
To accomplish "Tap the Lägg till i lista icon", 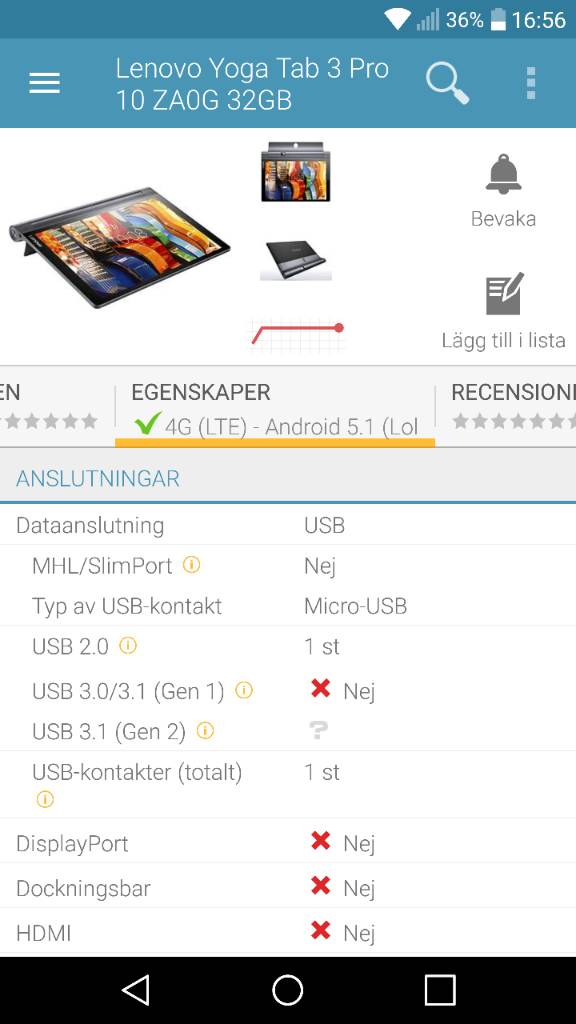I will pyautogui.click(x=504, y=293).
